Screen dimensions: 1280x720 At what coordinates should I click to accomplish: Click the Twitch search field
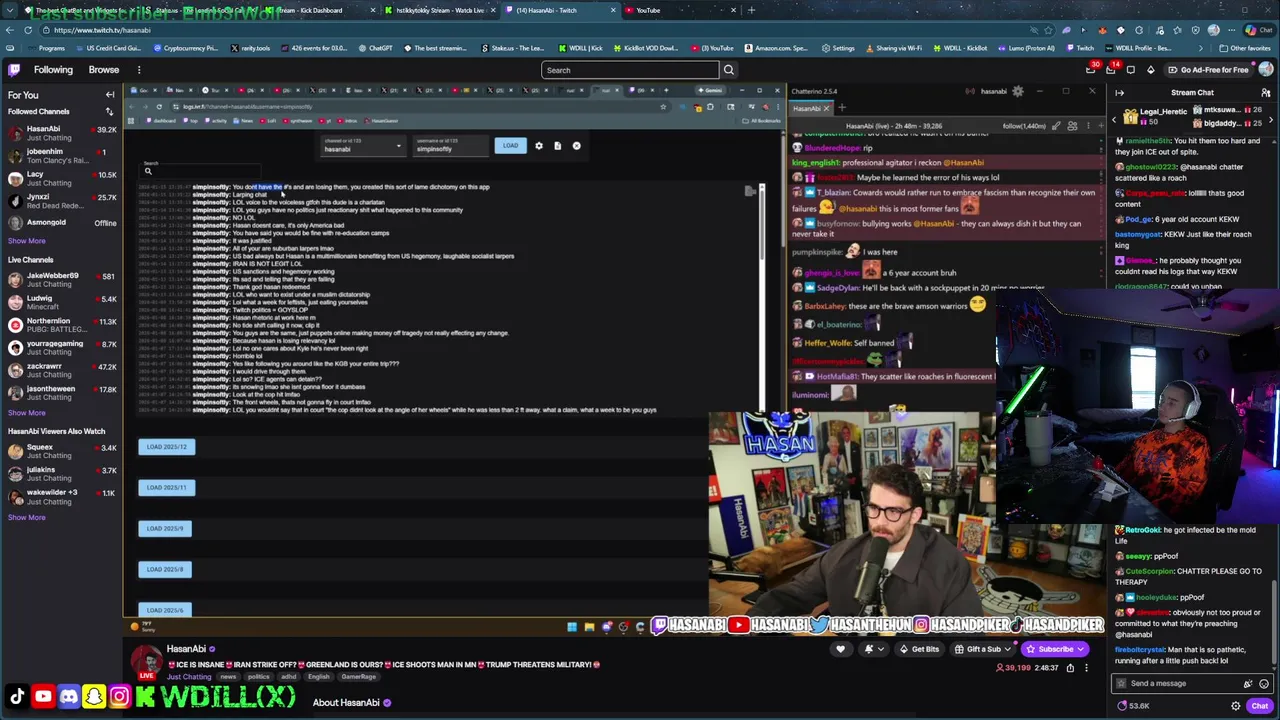(629, 70)
